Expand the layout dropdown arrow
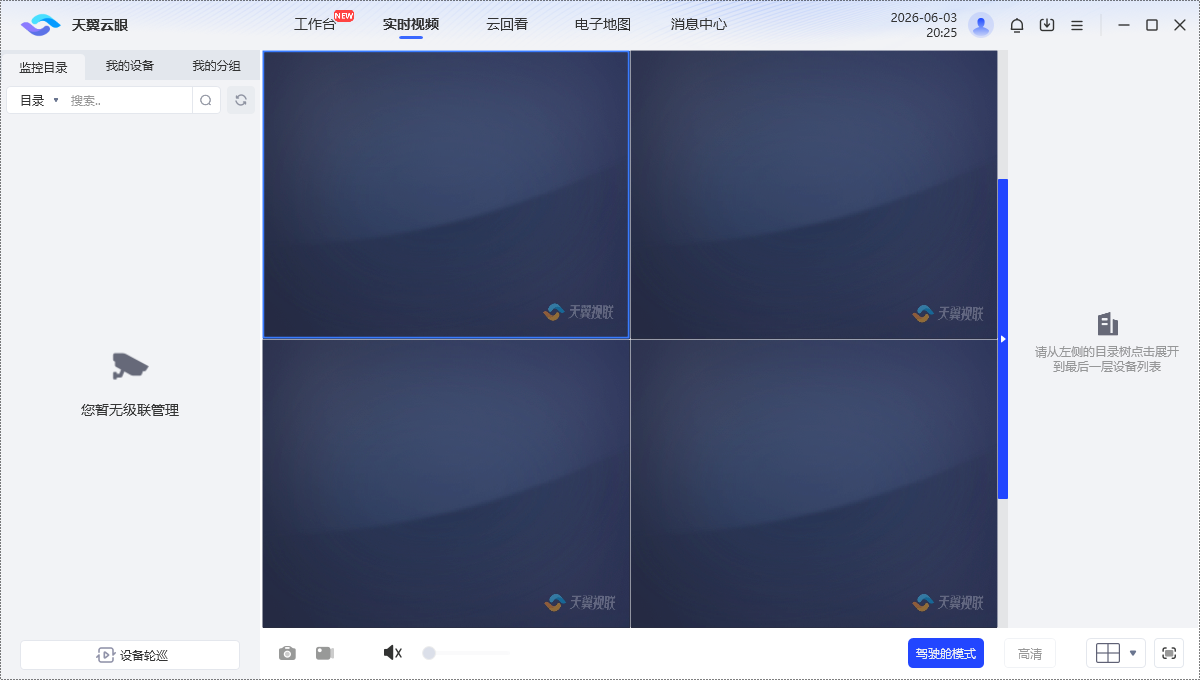The height and width of the screenshot is (680, 1200). [1133, 653]
